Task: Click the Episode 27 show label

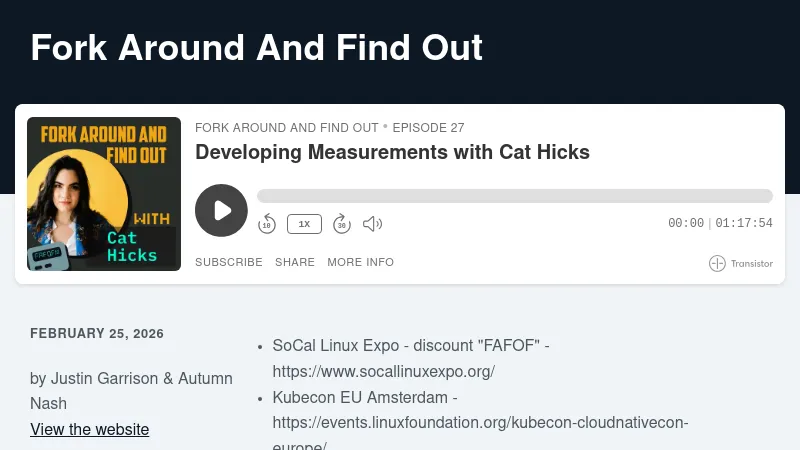Action: (428, 128)
